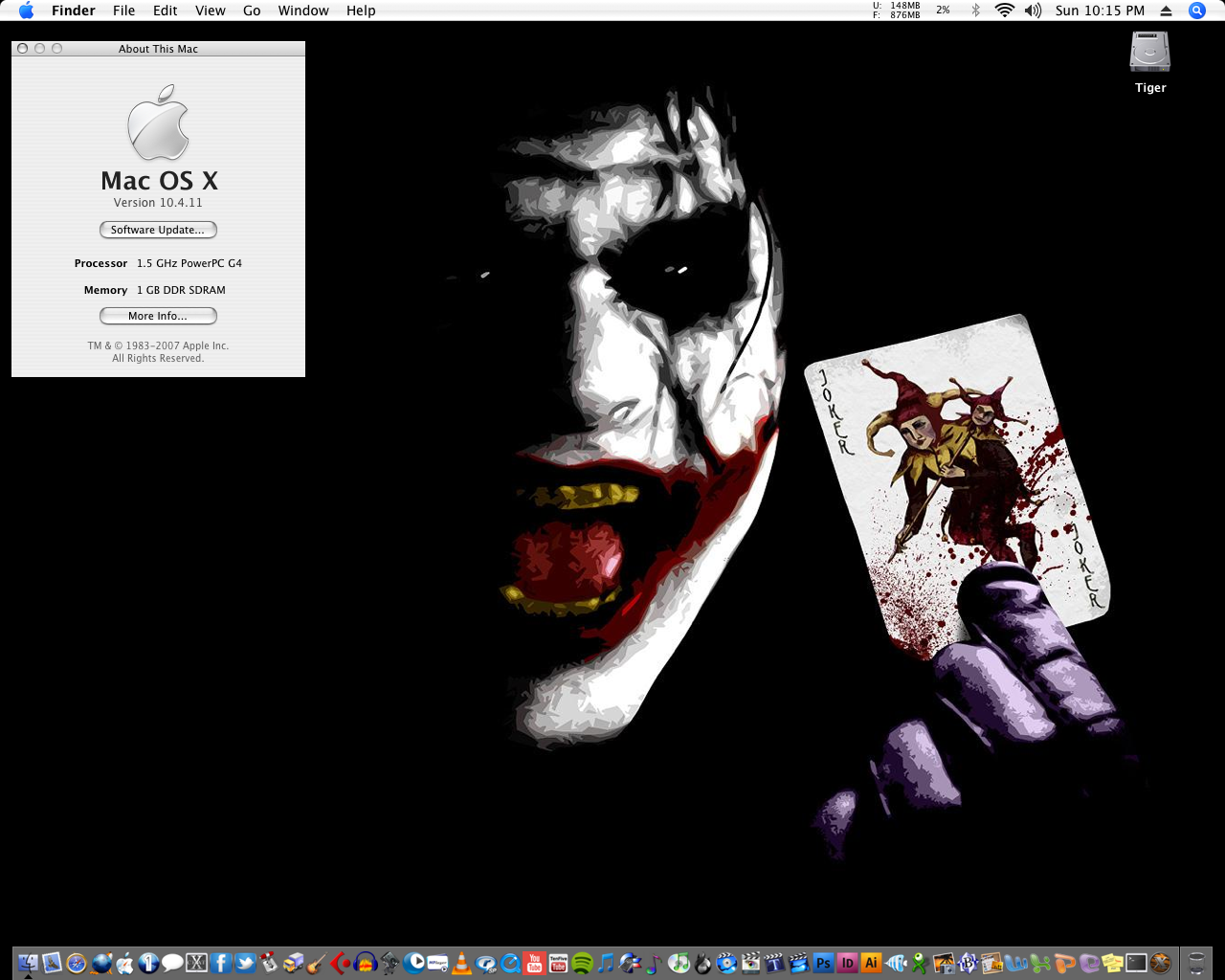Launch Facebook icon in the Dock
This screenshot has width=1225, height=980.
tap(221, 963)
